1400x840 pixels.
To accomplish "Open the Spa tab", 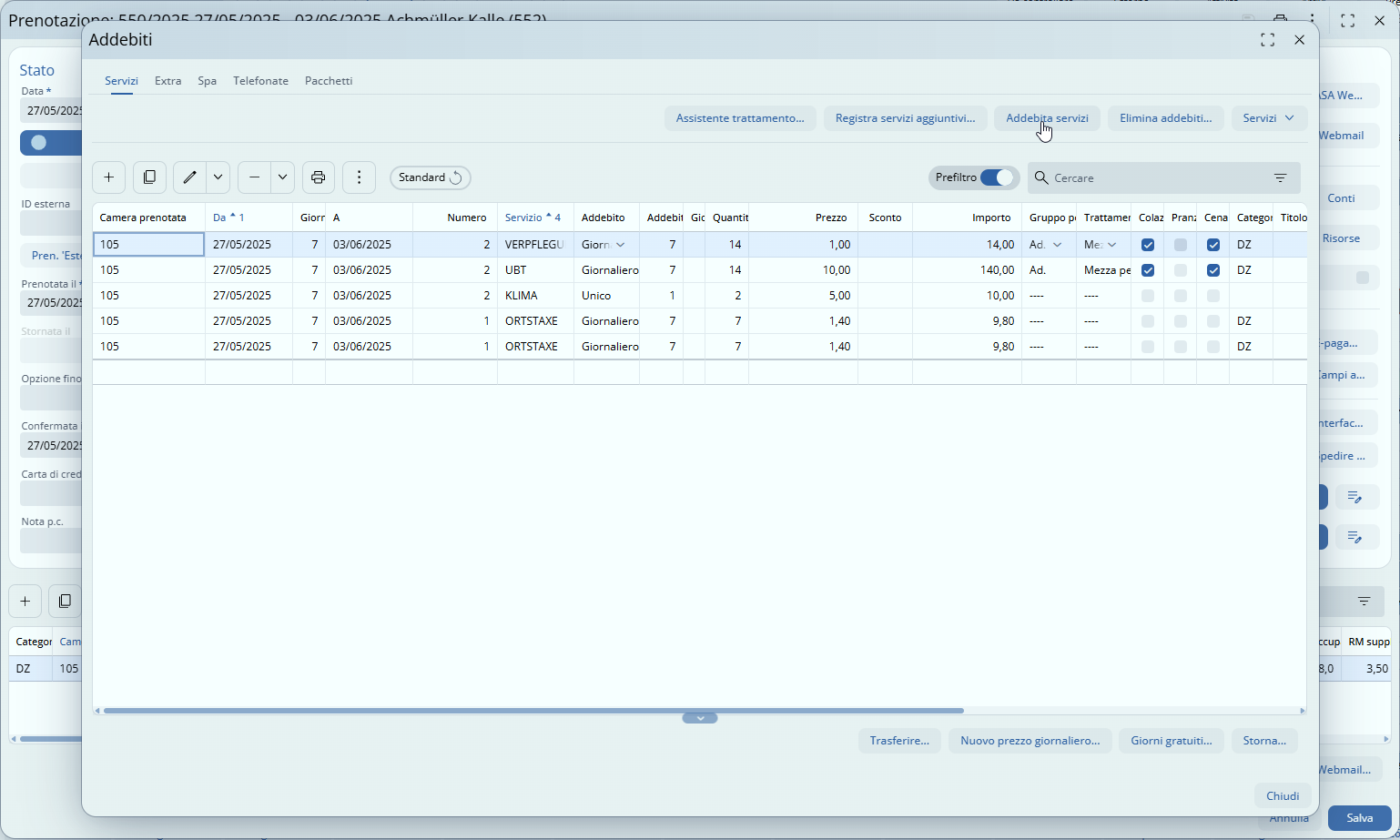I will (x=208, y=81).
